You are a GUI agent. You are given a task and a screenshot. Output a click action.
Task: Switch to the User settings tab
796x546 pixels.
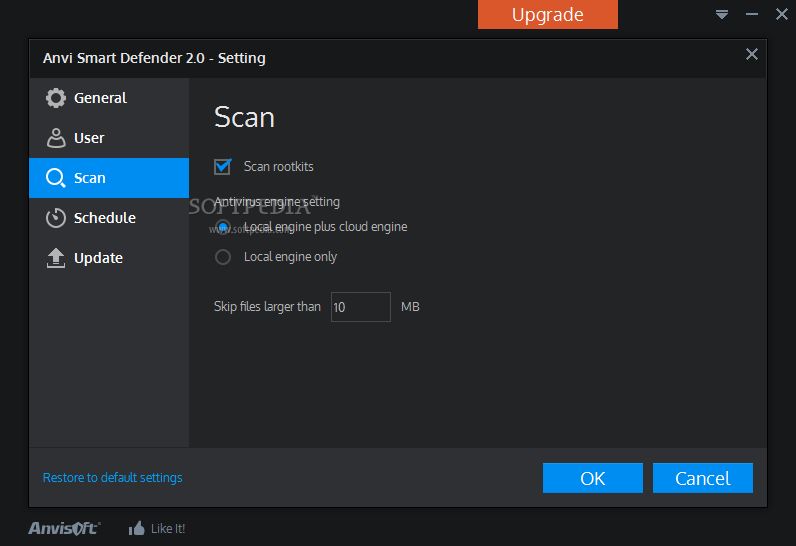pyautogui.click(x=109, y=138)
